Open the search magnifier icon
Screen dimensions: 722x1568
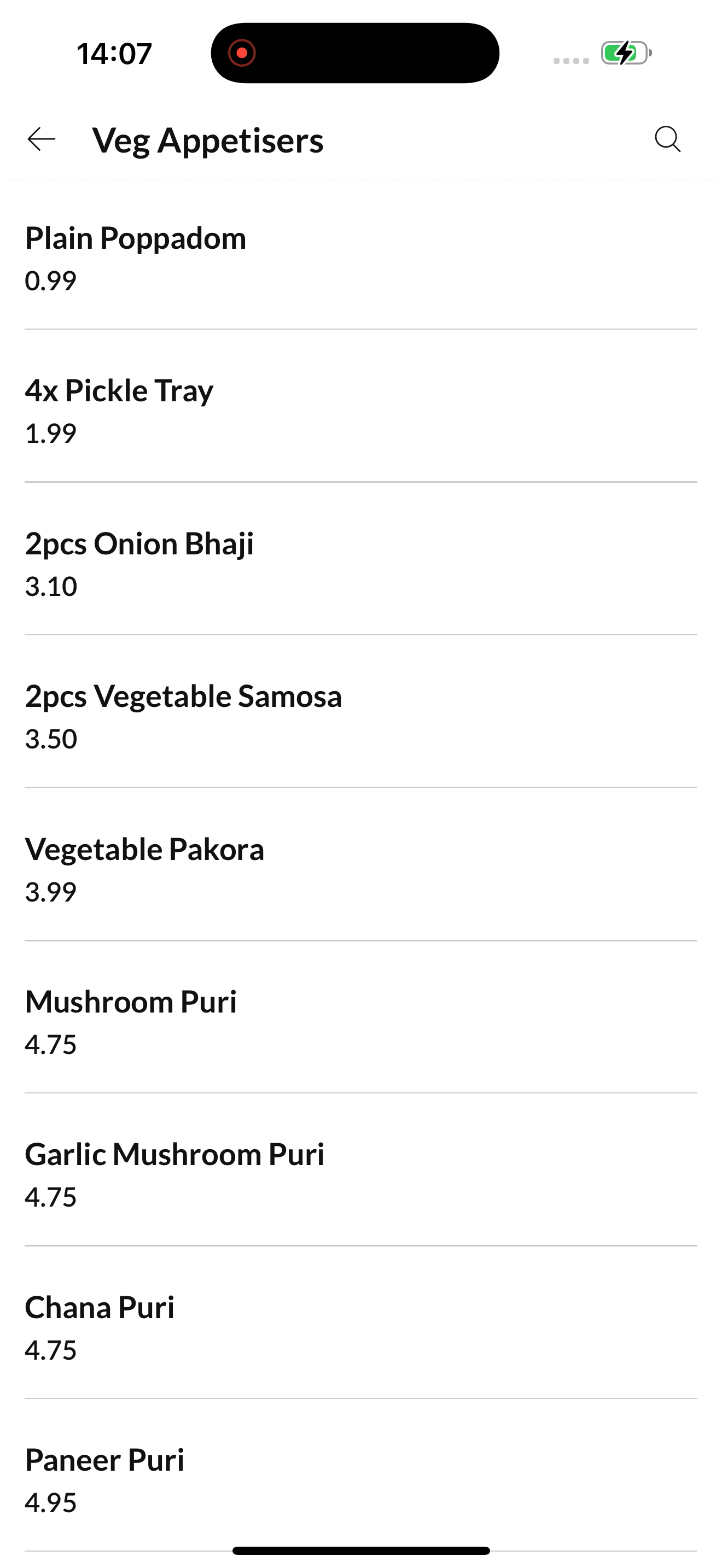click(x=667, y=139)
